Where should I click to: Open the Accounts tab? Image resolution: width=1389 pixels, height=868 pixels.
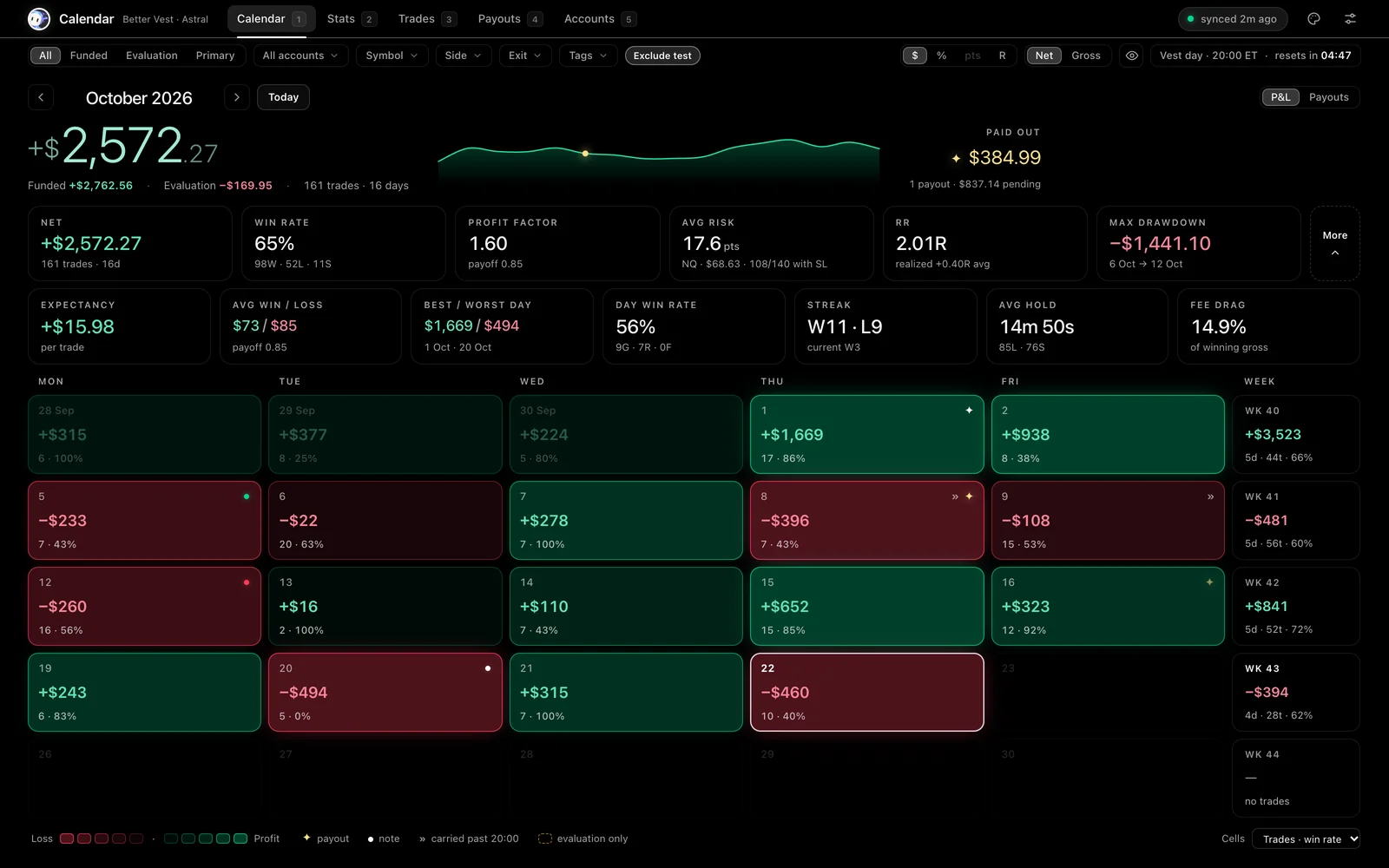(x=600, y=18)
